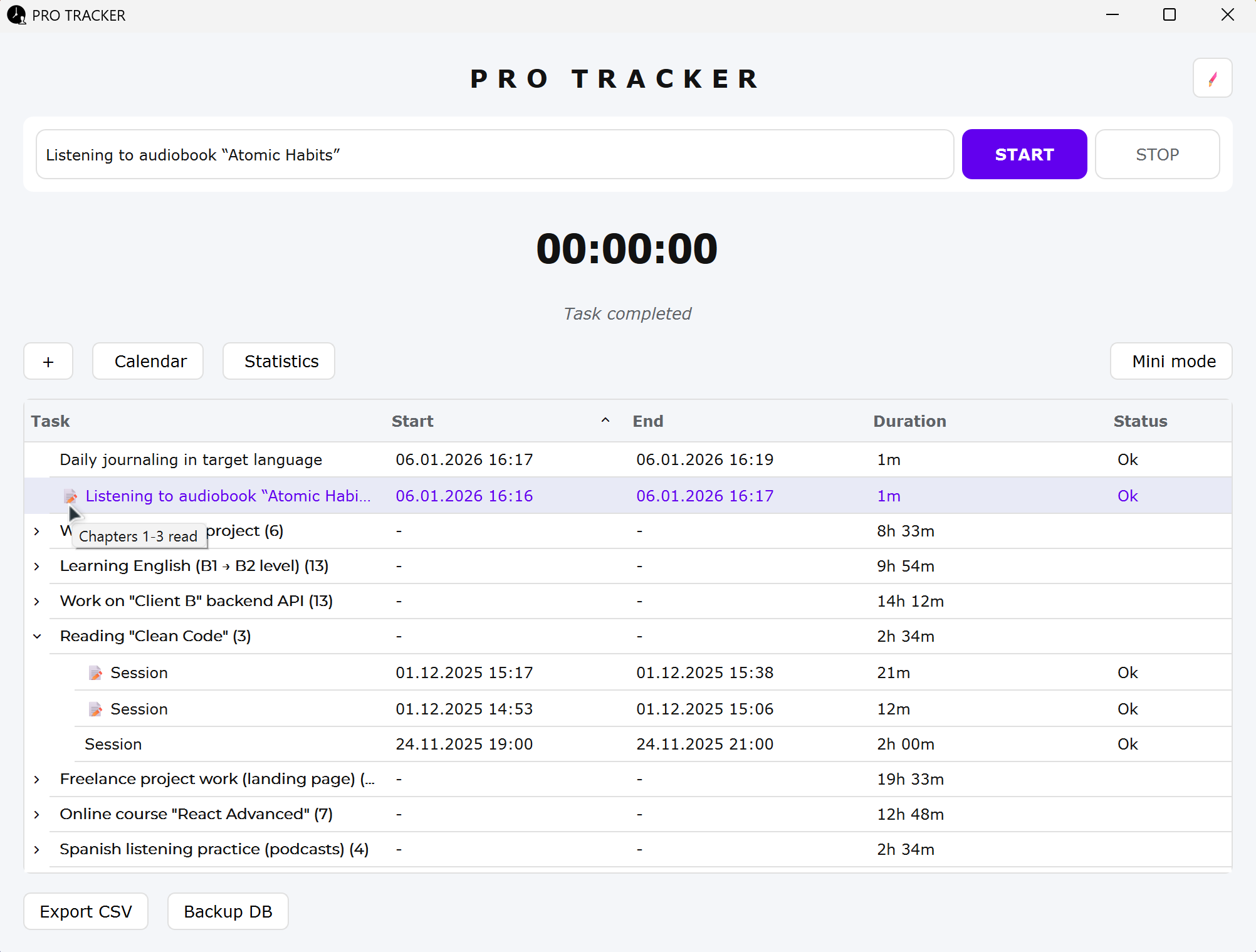The width and height of the screenshot is (1256, 952).
Task: Switch to Mini mode
Action: [1170, 361]
